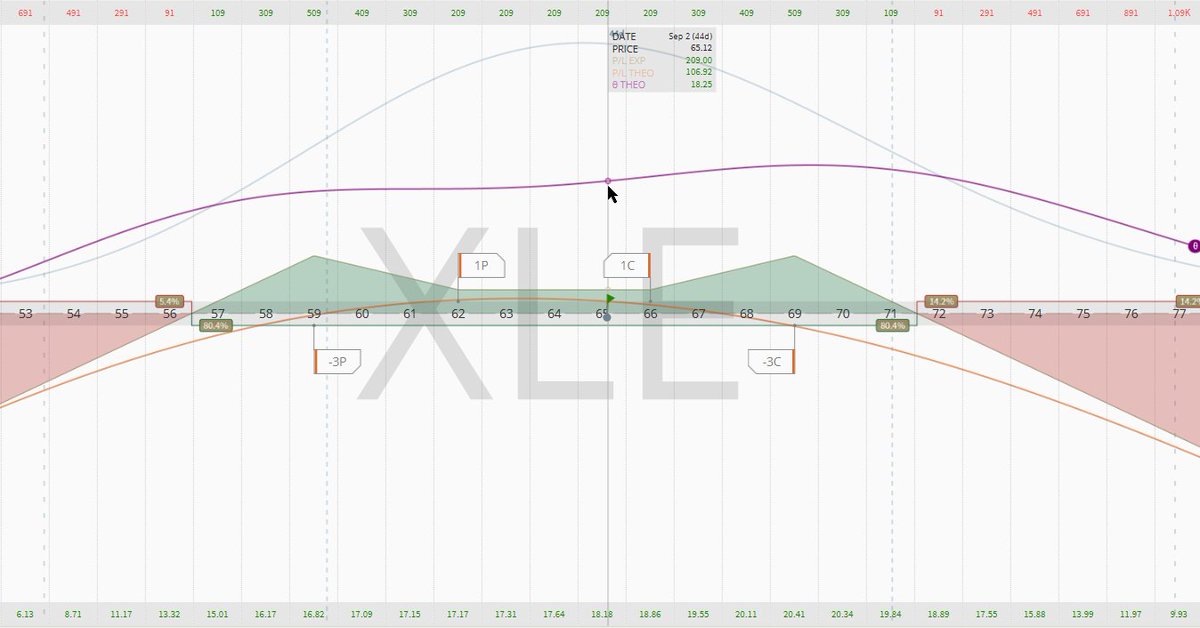This screenshot has width=1200, height=628.
Task: Click the tooltip DATE row Sep 2 (44d)
Action: pos(662,36)
